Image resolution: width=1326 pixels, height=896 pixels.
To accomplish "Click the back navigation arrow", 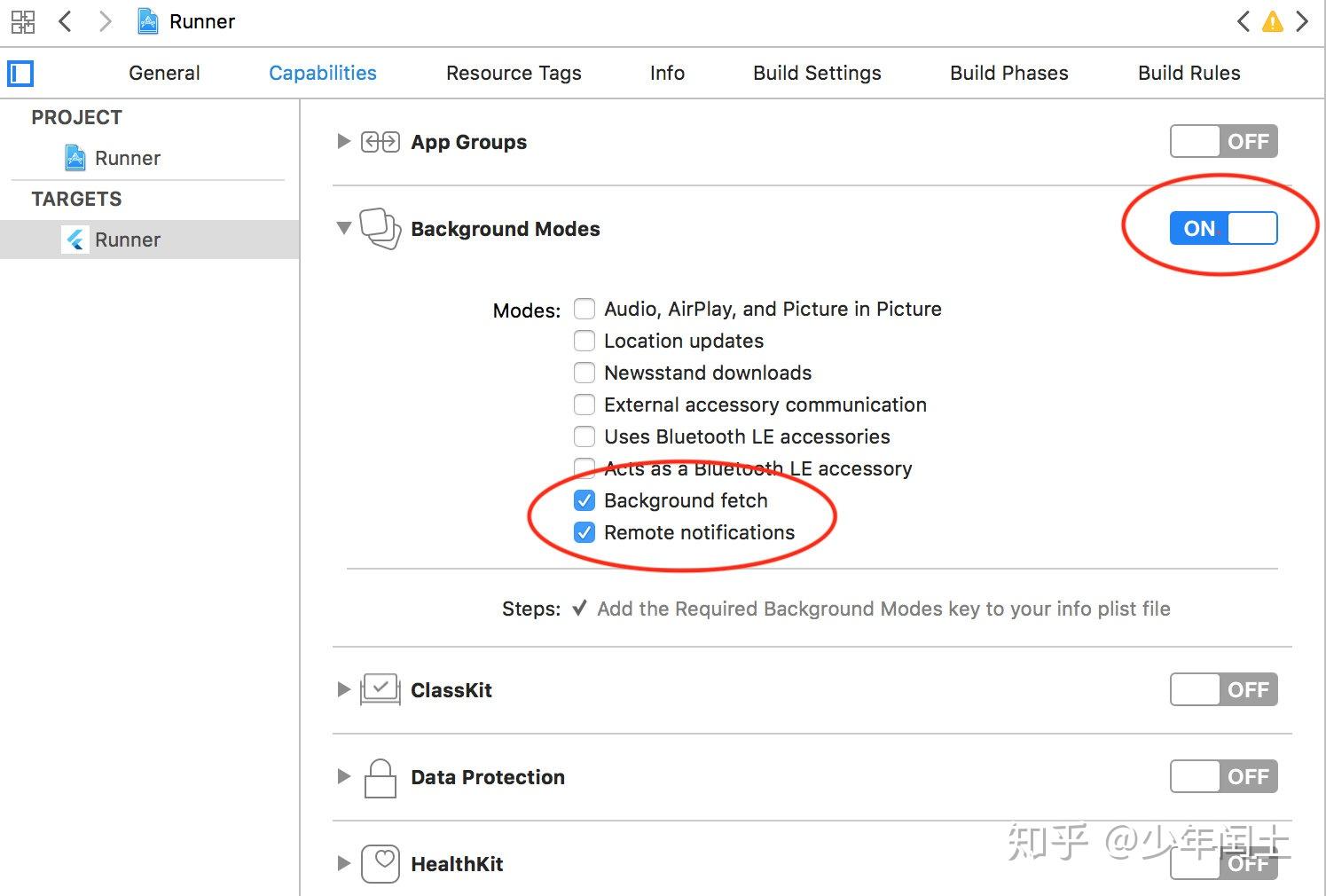I will coord(65,20).
